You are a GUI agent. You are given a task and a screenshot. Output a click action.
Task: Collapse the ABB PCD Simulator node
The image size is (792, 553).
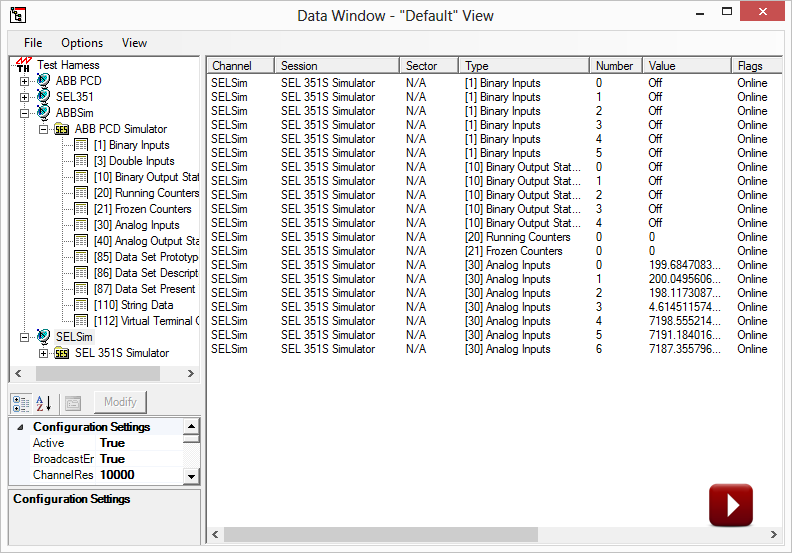(43, 129)
